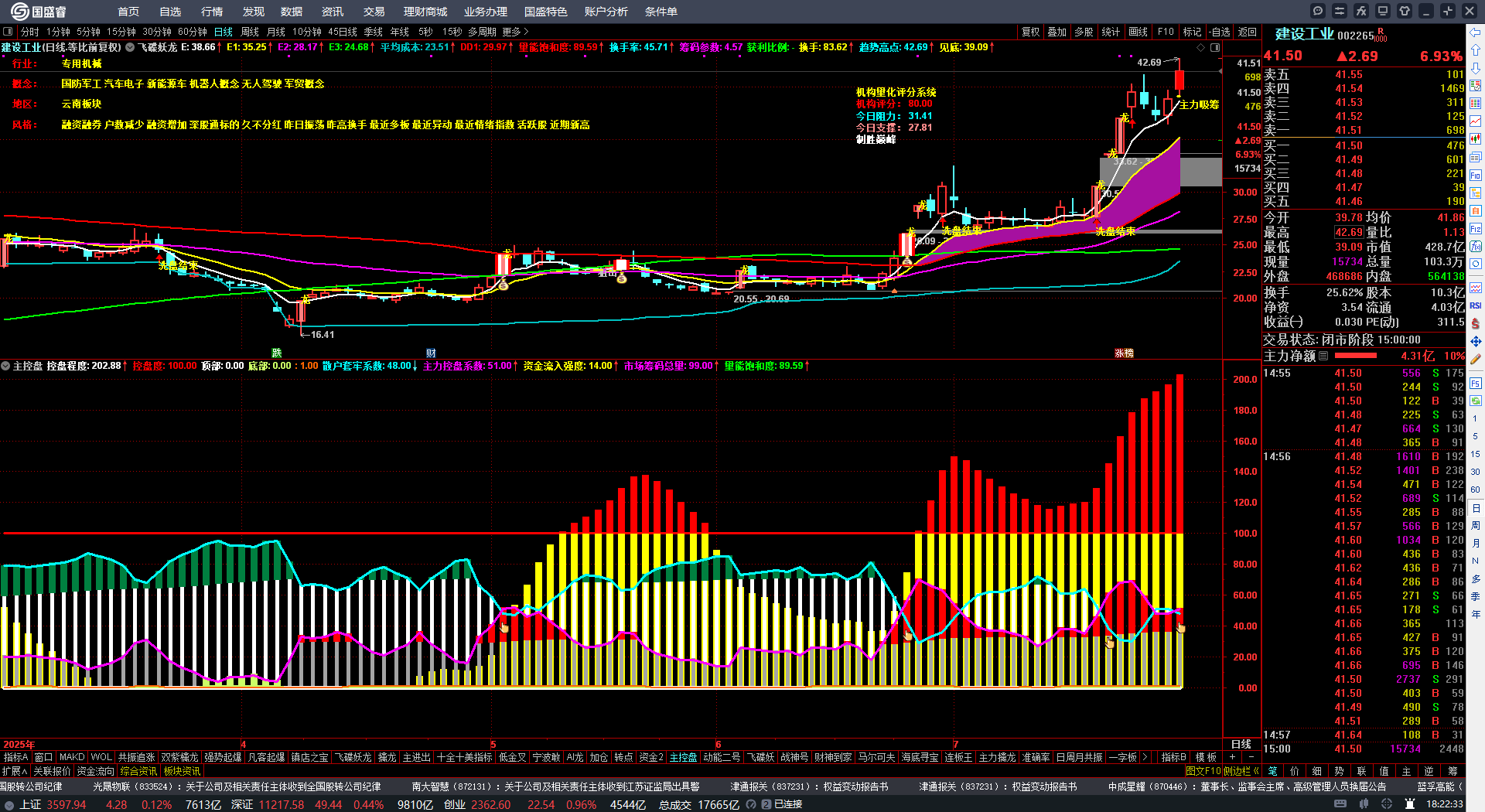Expand the indicator tabs right scroll arrow
1485x812 pixels.
pyautogui.click(x=1145, y=757)
